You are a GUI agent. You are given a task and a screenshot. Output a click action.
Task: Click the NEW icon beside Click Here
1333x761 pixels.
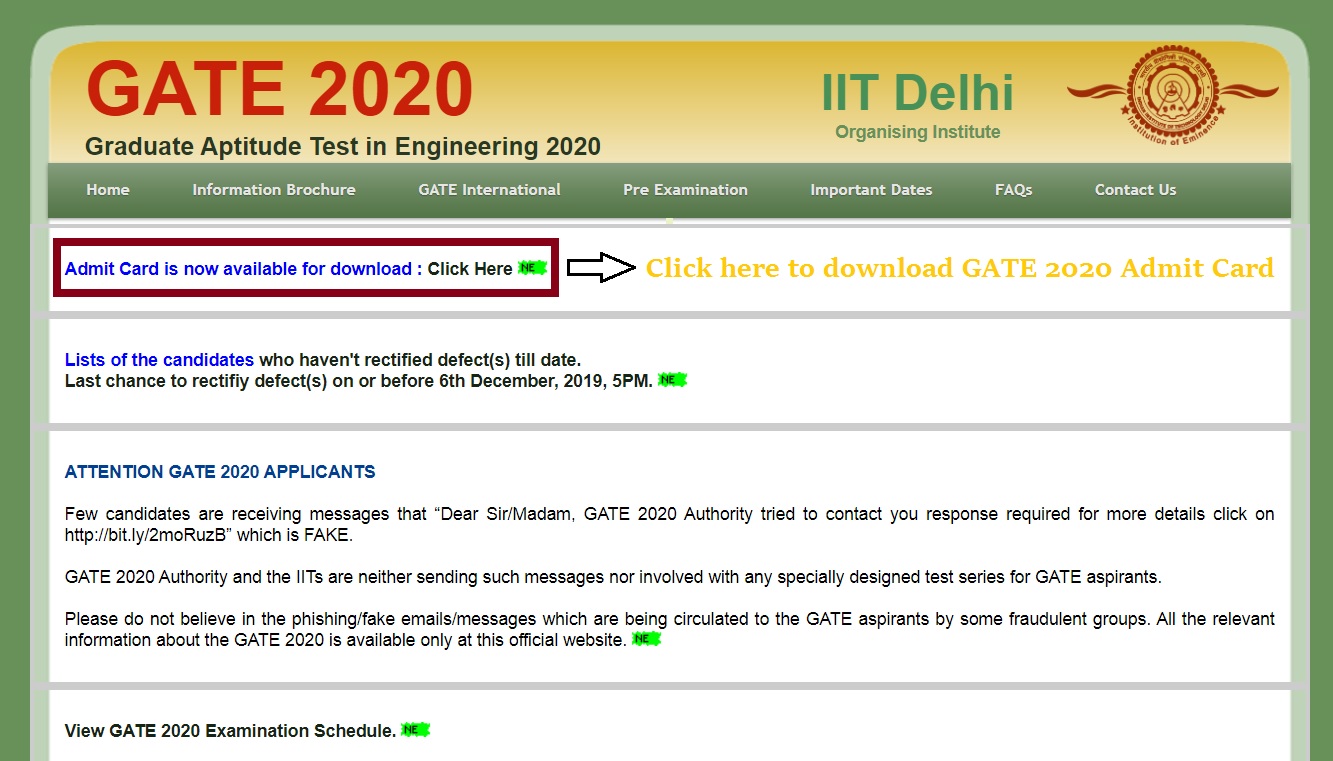pos(531,267)
